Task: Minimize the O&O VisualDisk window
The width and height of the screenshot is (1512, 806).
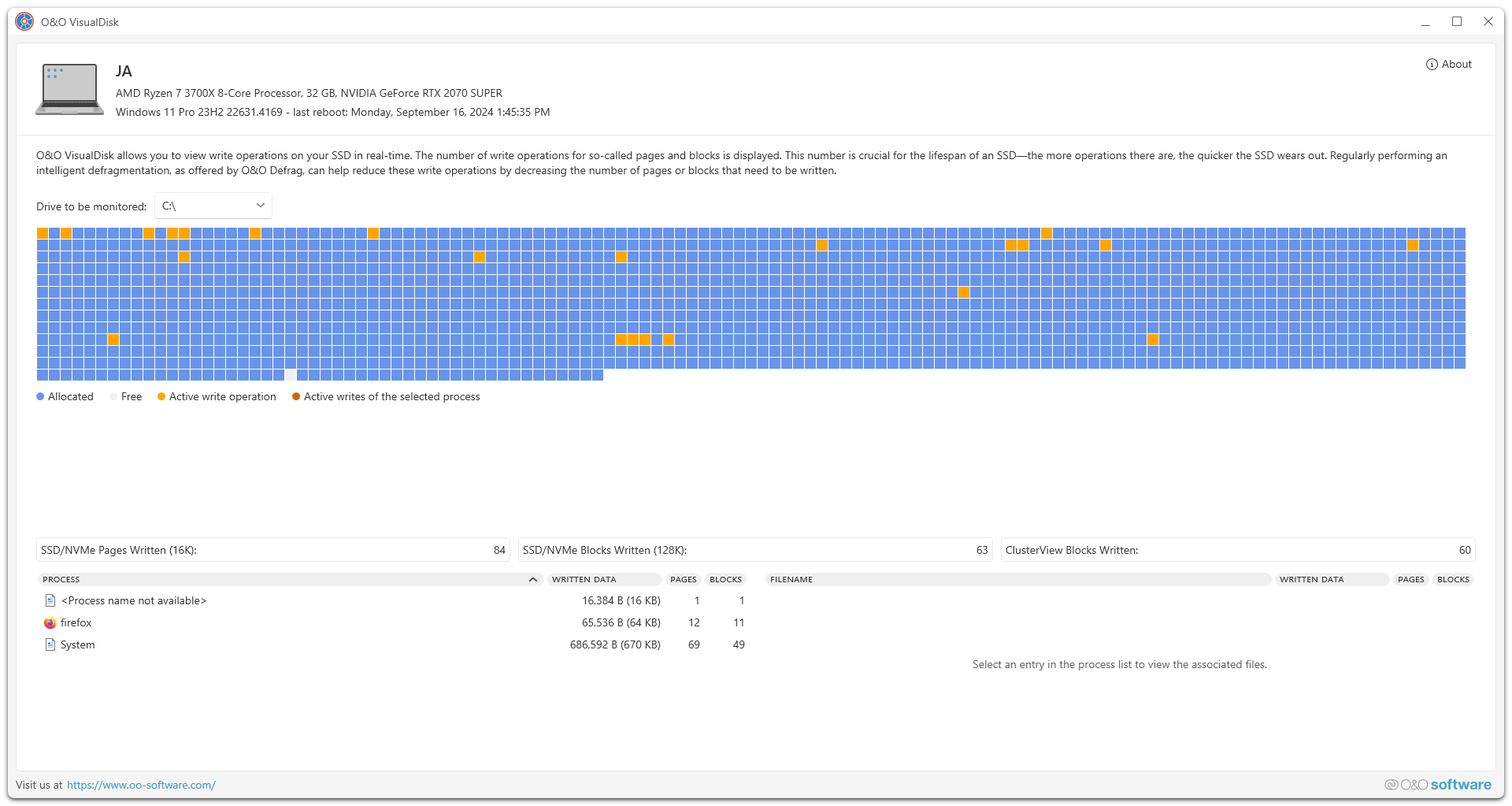Action: [1425, 22]
